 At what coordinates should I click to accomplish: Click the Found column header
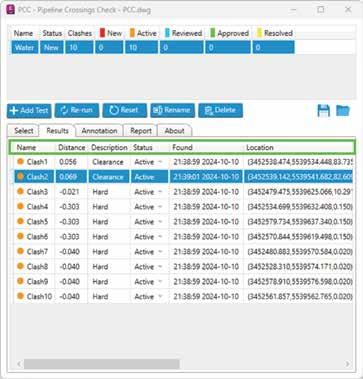pyautogui.click(x=182, y=147)
